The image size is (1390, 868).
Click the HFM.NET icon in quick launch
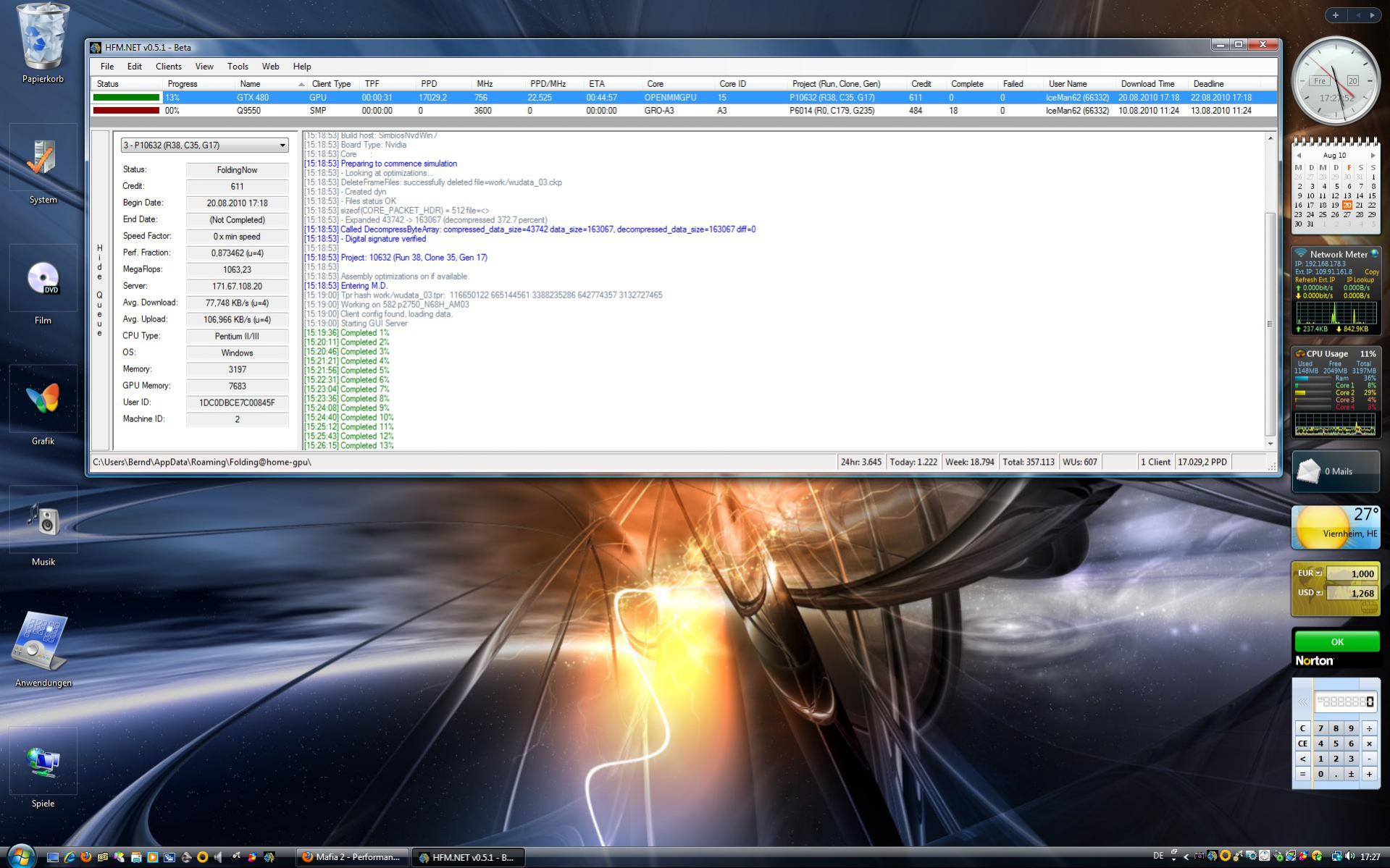(269, 857)
